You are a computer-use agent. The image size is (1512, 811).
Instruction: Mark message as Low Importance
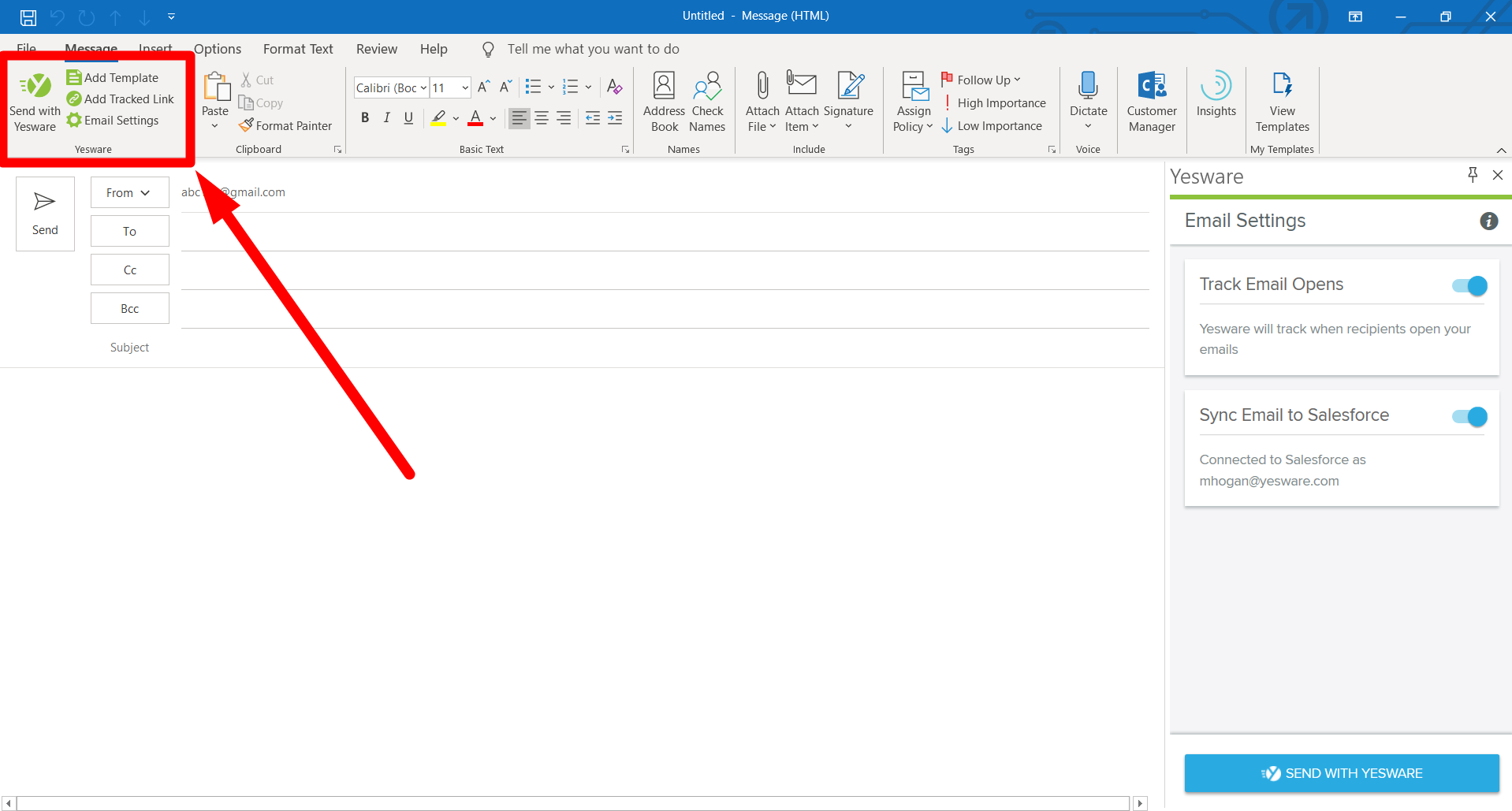992,125
